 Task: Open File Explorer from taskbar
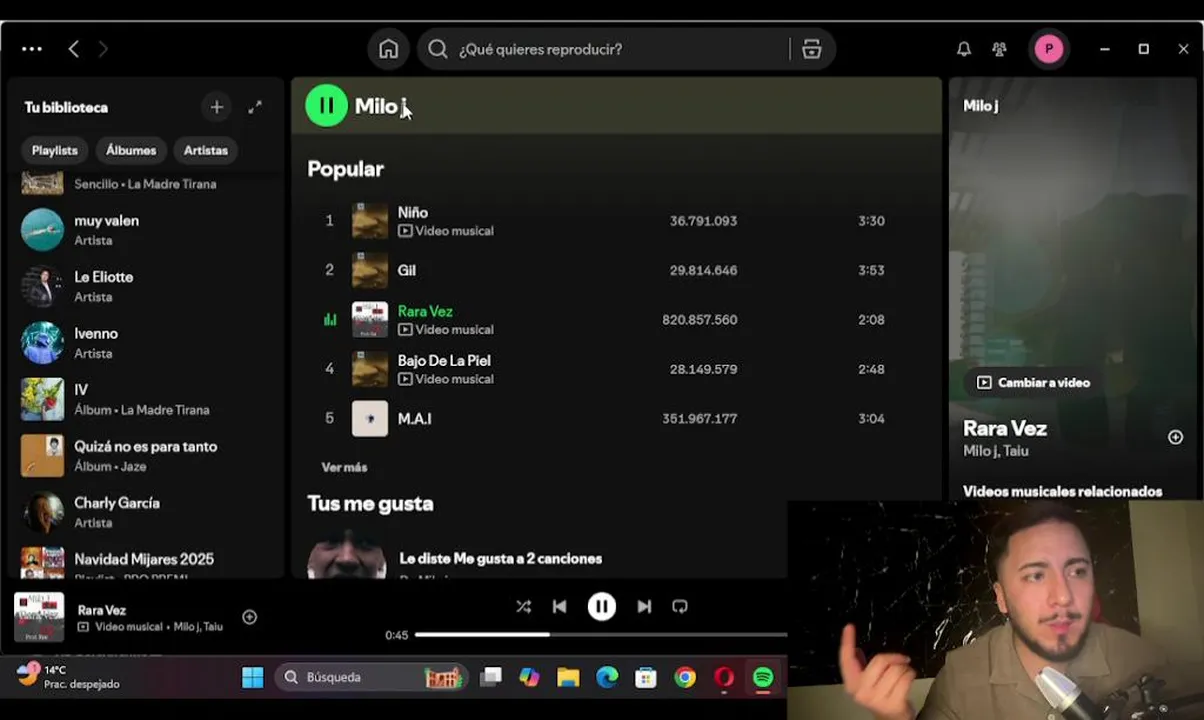coord(568,678)
